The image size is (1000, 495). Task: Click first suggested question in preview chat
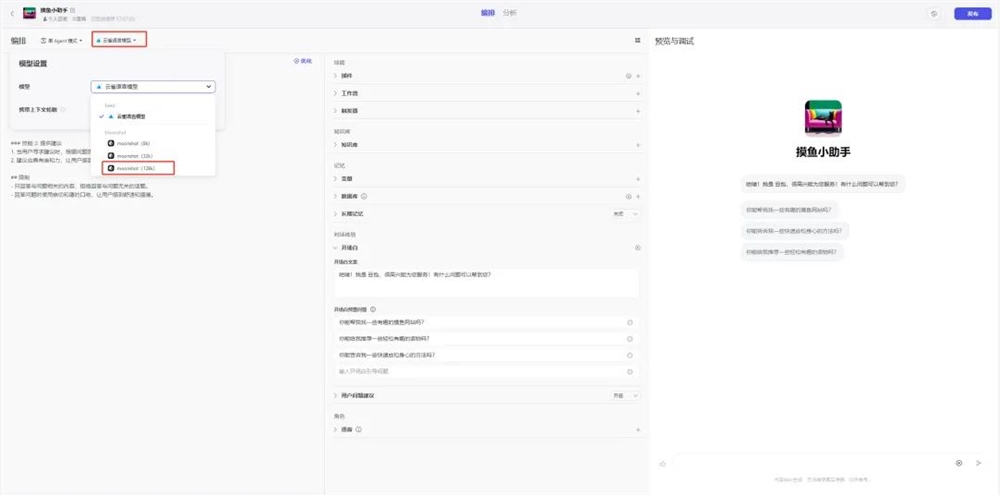pyautogui.click(x=791, y=209)
